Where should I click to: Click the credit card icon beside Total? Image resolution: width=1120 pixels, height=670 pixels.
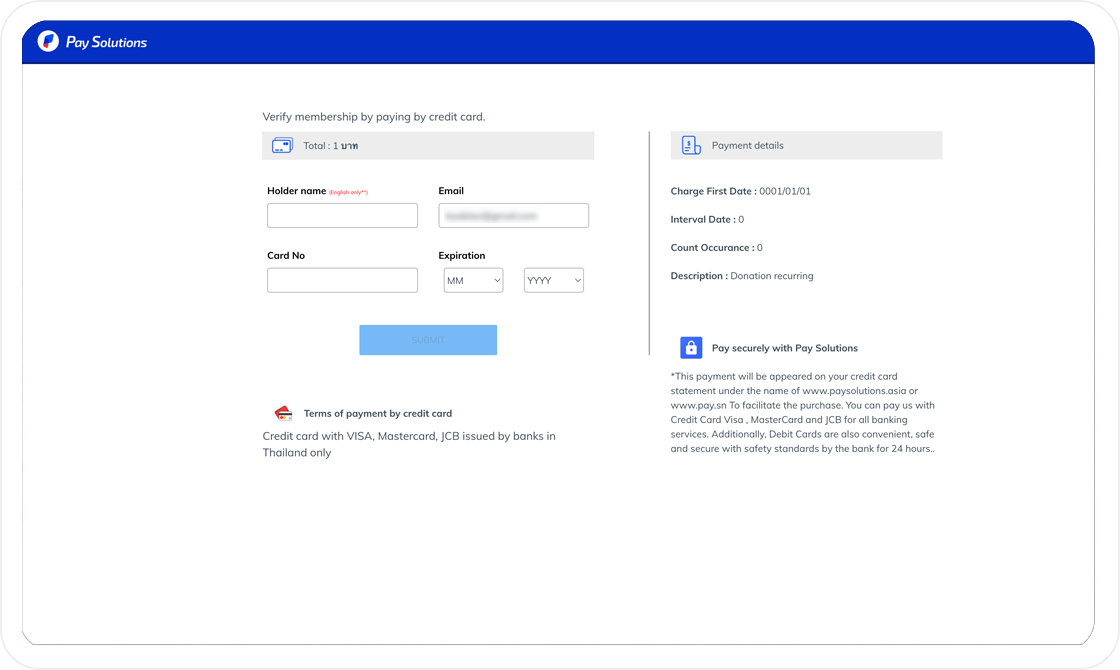282,145
